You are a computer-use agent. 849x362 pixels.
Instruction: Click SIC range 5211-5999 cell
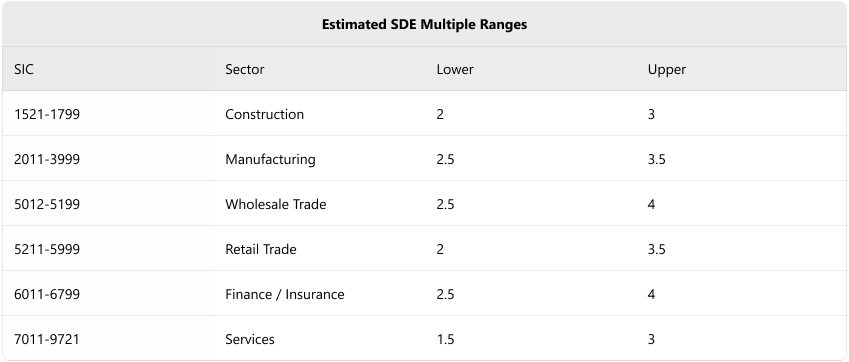47,249
